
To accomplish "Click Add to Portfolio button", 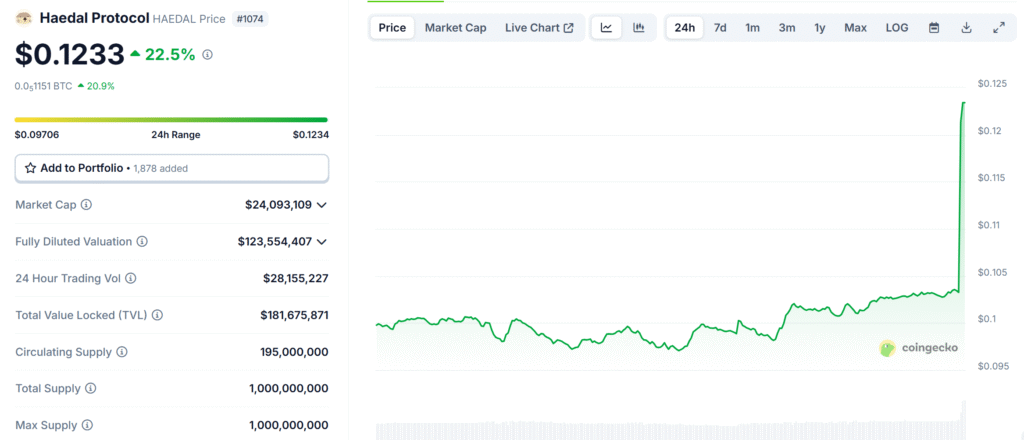I will [x=171, y=168].
